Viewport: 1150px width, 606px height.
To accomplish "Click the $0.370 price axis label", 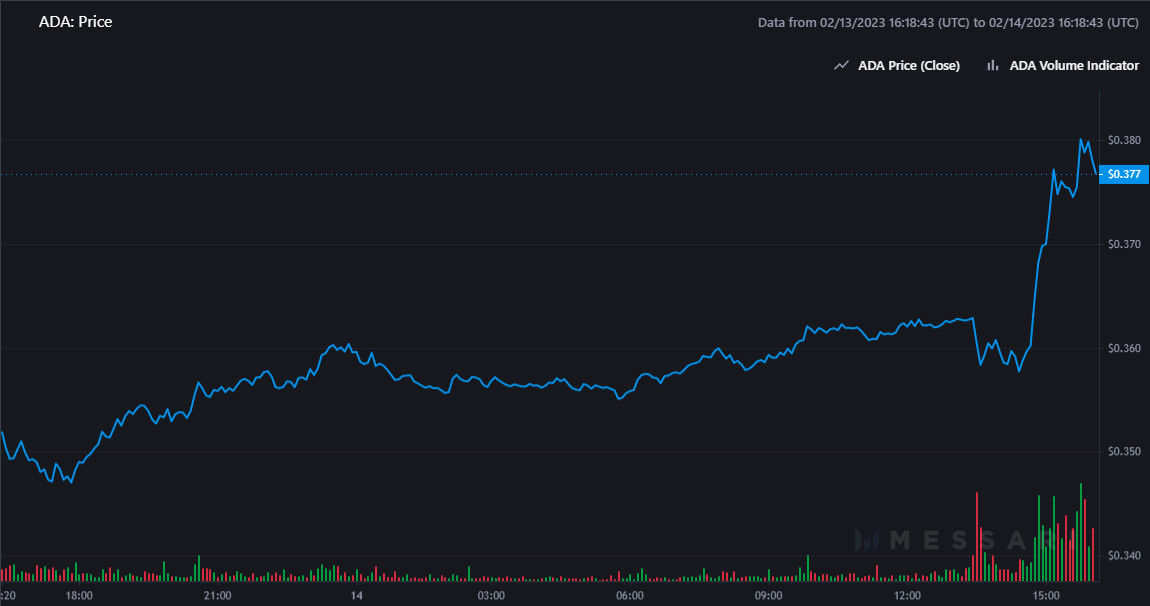I will click(x=1124, y=244).
